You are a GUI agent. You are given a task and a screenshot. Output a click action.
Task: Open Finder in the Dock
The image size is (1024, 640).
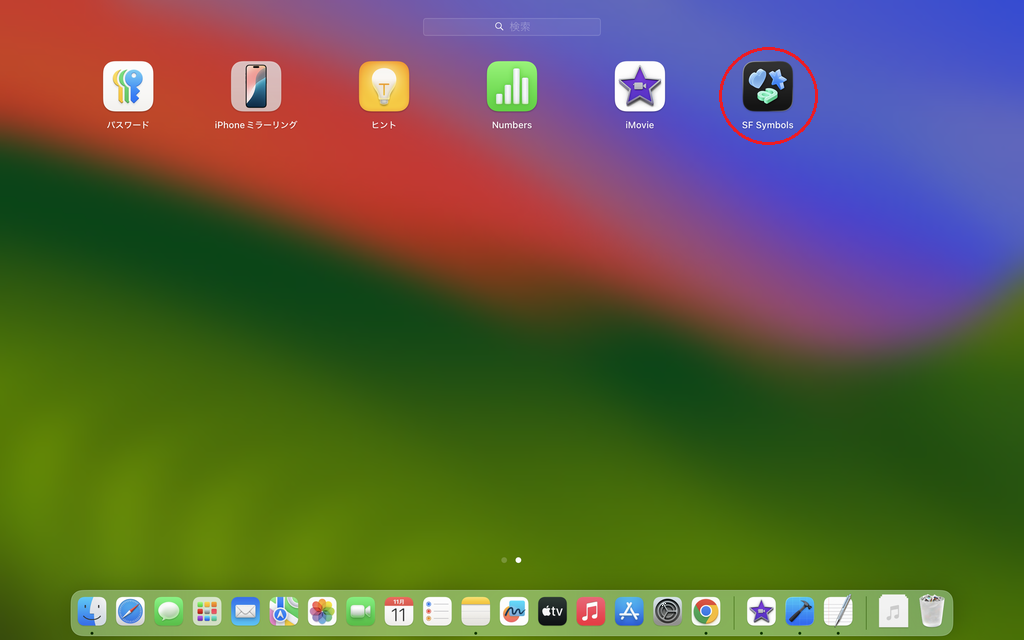[92, 611]
